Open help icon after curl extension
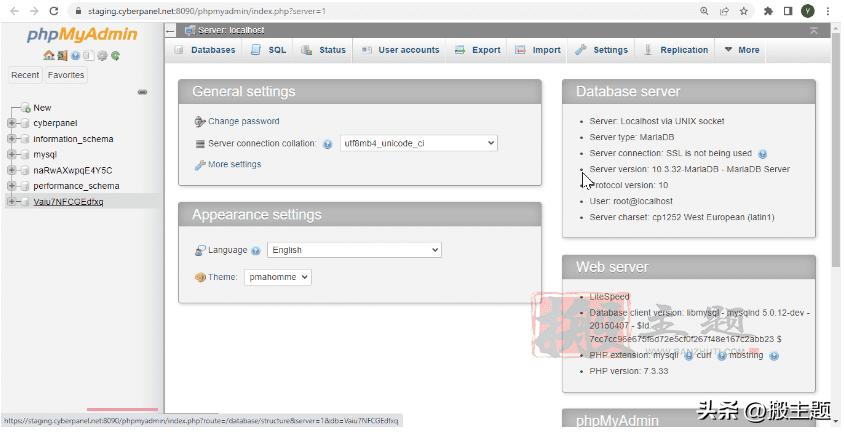The height and width of the screenshot is (434, 844). coord(722,356)
